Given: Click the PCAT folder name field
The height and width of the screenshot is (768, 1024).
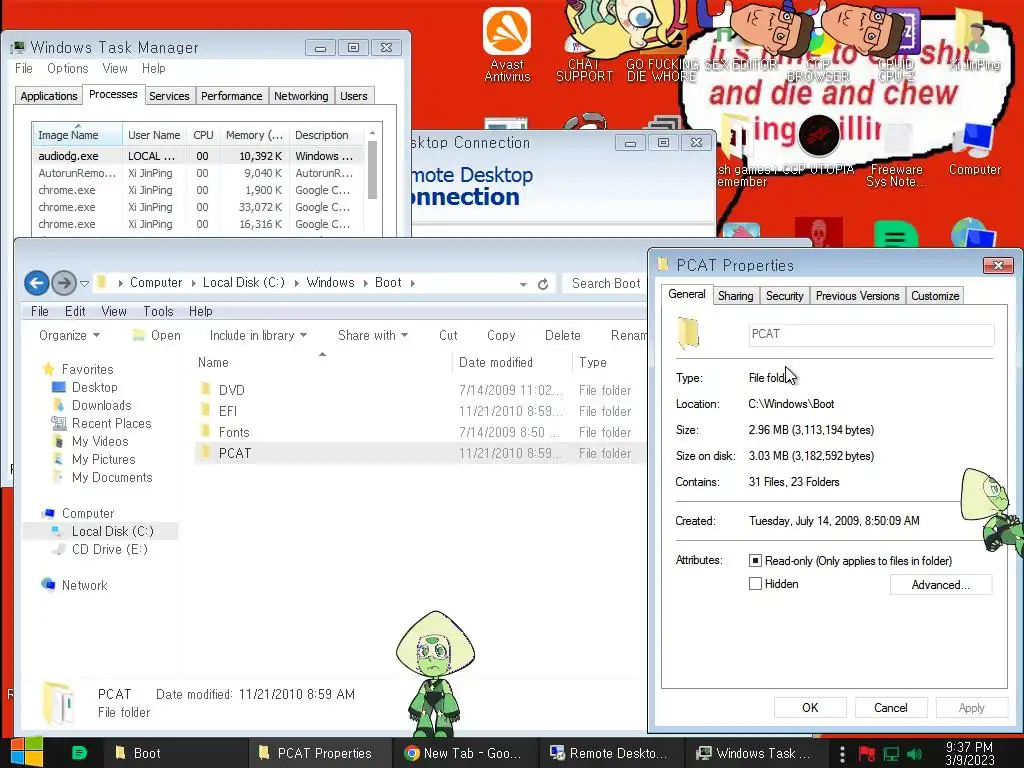Looking at the screenshot, I should click(x=871, y=334).
